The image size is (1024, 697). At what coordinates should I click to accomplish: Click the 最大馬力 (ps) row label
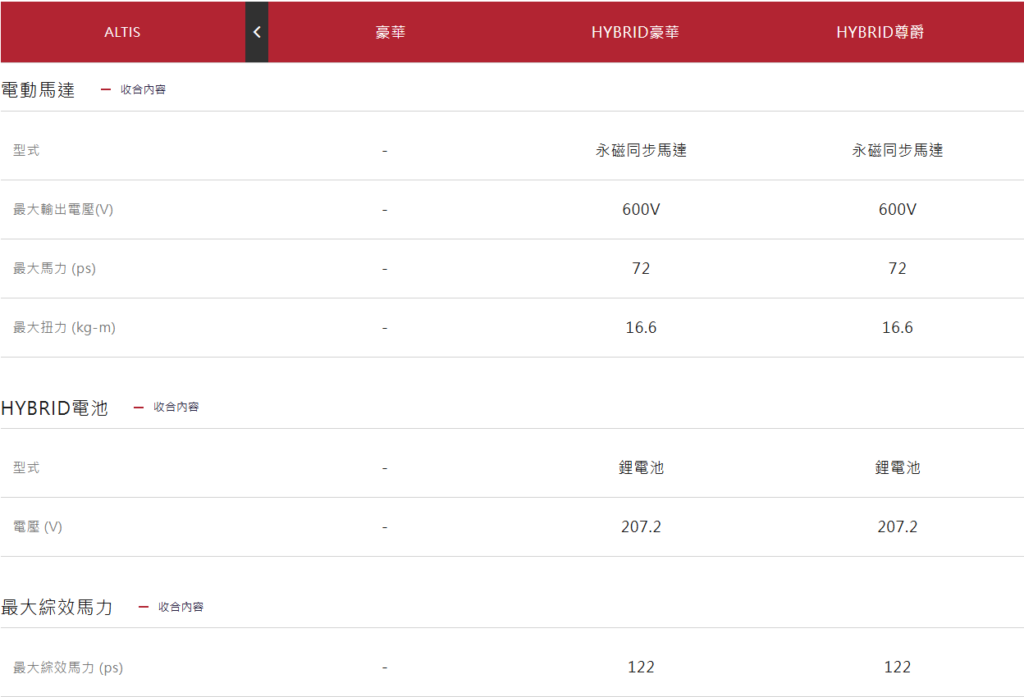click(54, 268)
